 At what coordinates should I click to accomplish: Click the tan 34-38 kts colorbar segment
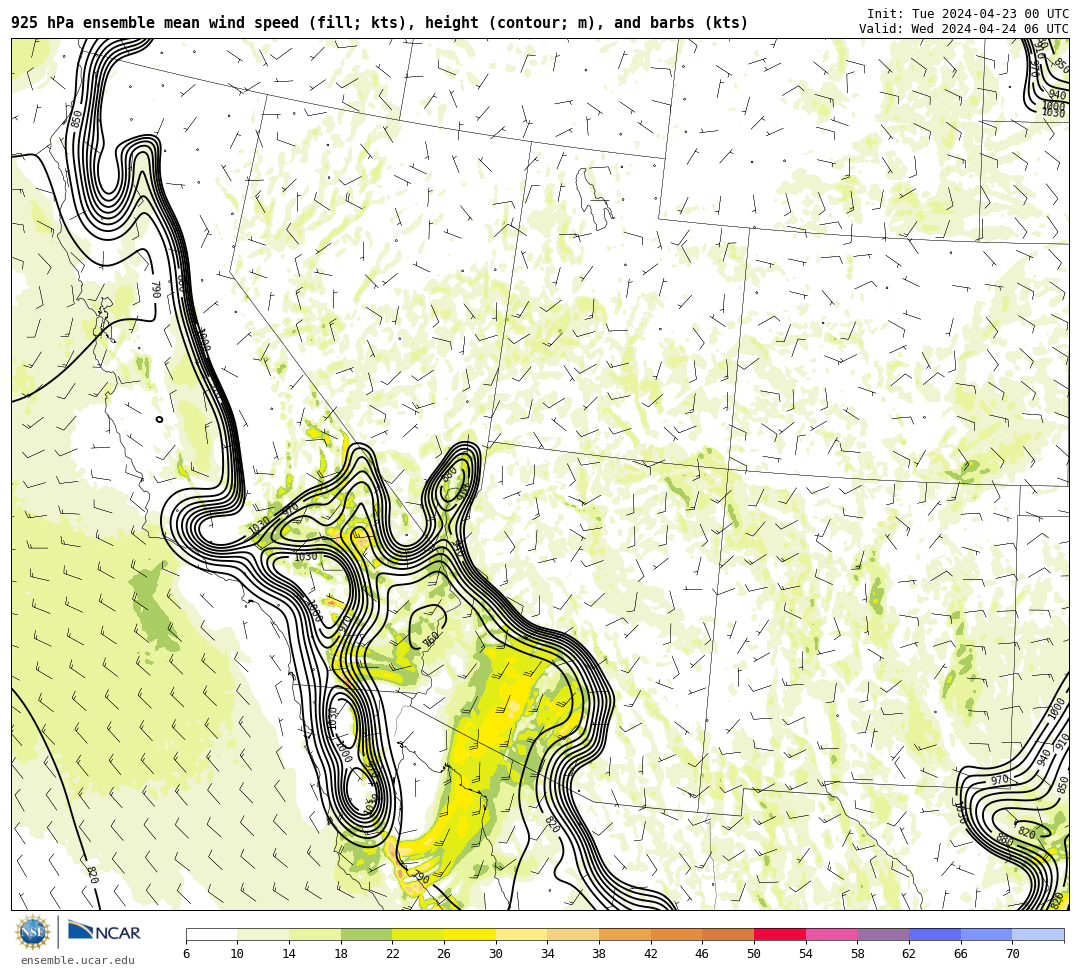[x=573, y=934]
